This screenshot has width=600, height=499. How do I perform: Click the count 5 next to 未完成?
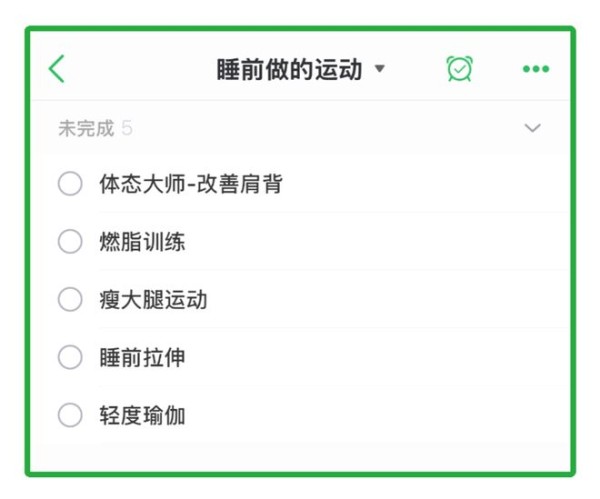point(127,128)
